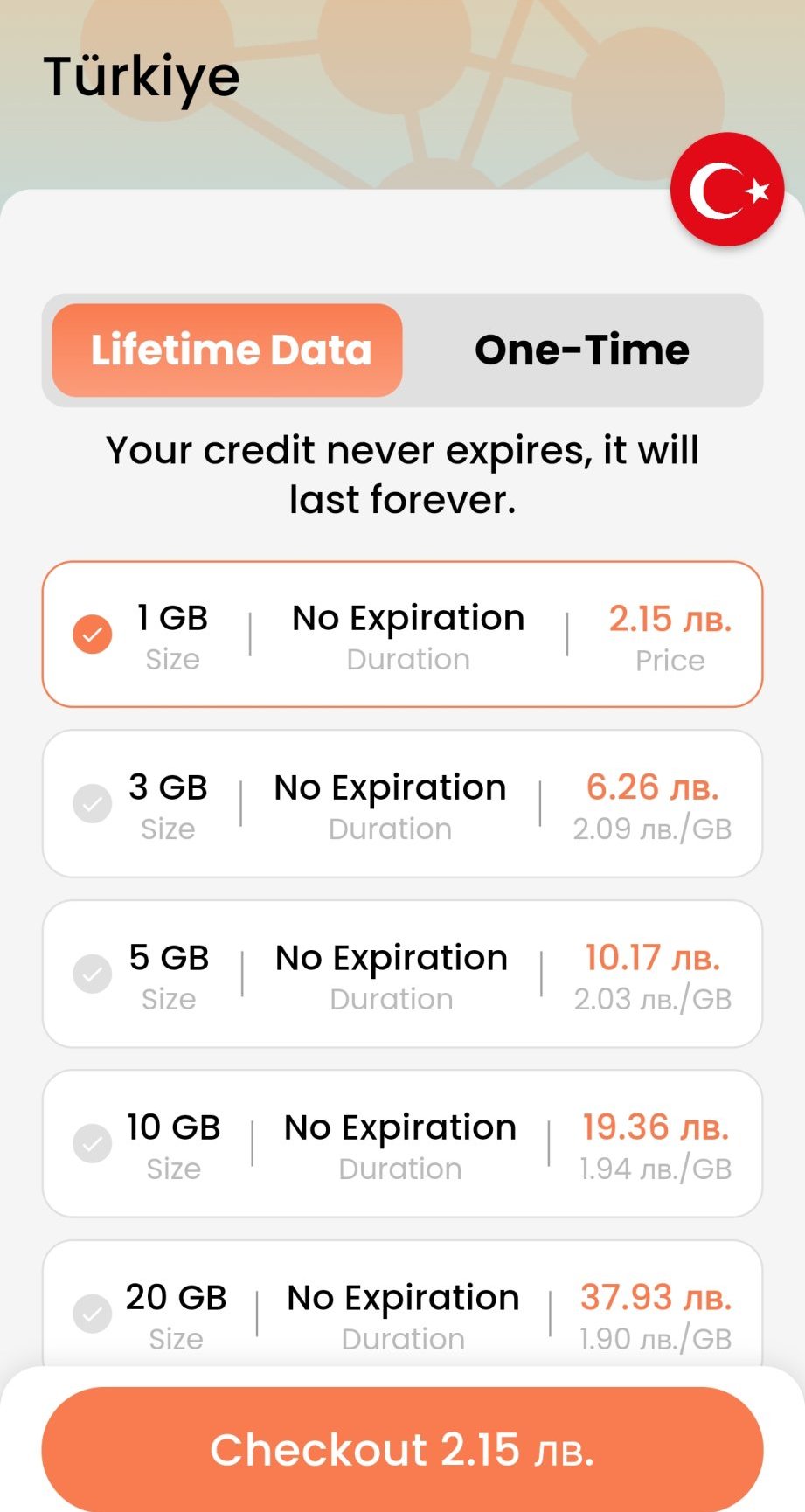Switch to the Lifetime Data tab

click(x=227, y=350)
